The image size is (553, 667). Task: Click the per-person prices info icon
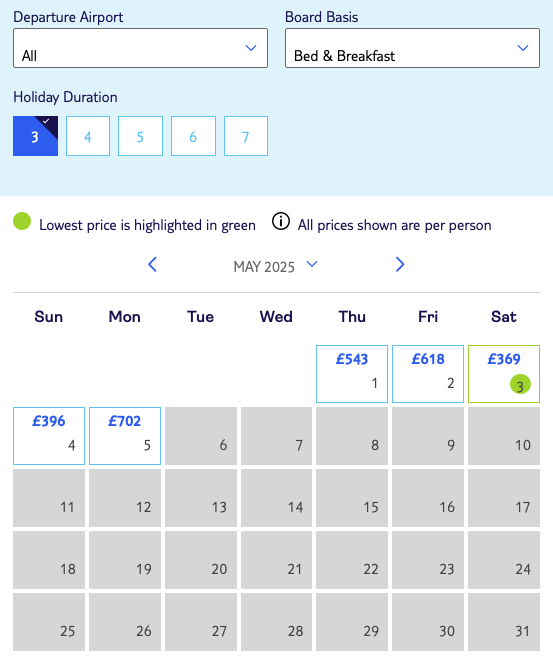click(281, 221)
